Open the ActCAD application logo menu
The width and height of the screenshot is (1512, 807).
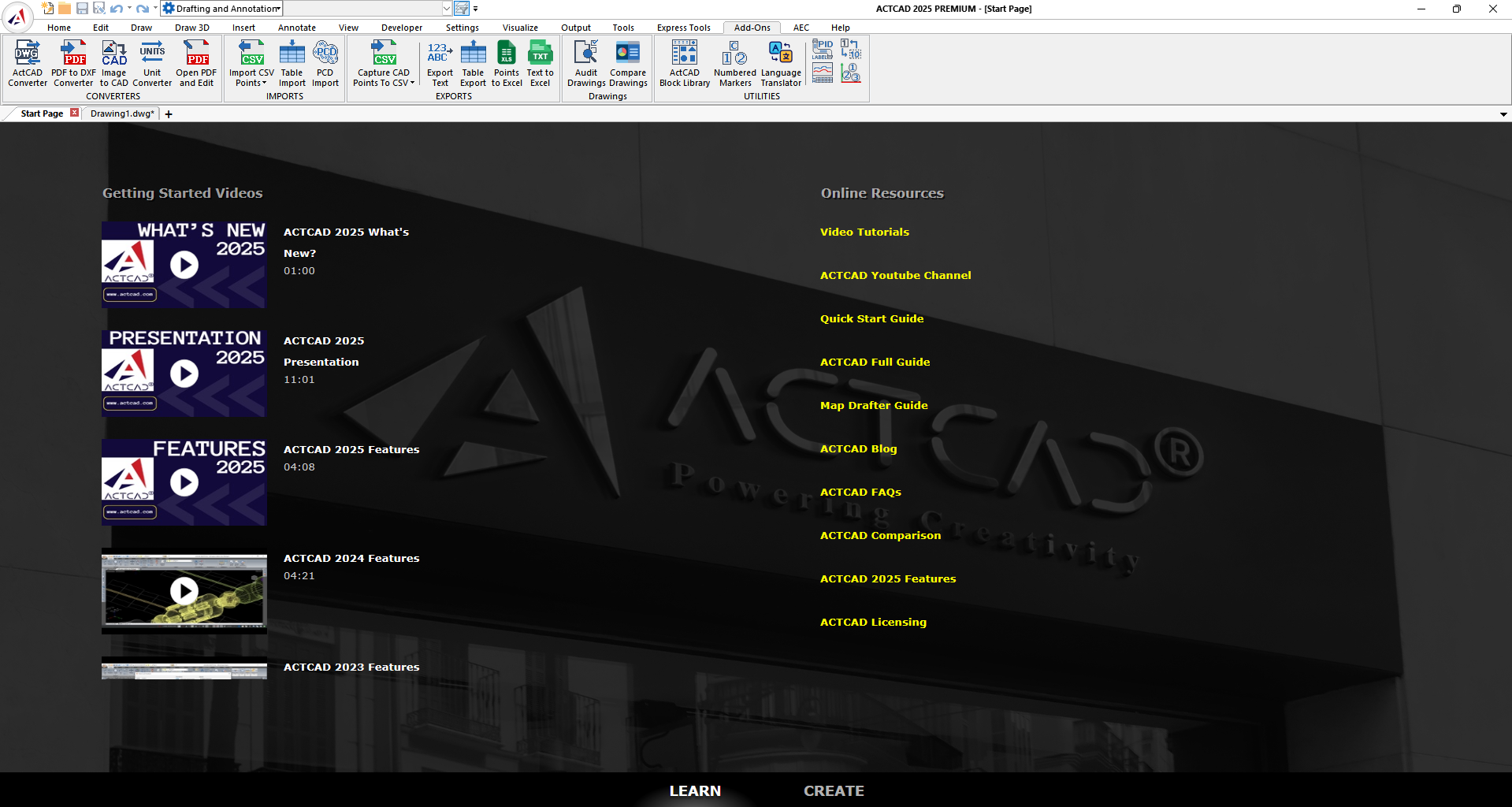pos(17,17)
